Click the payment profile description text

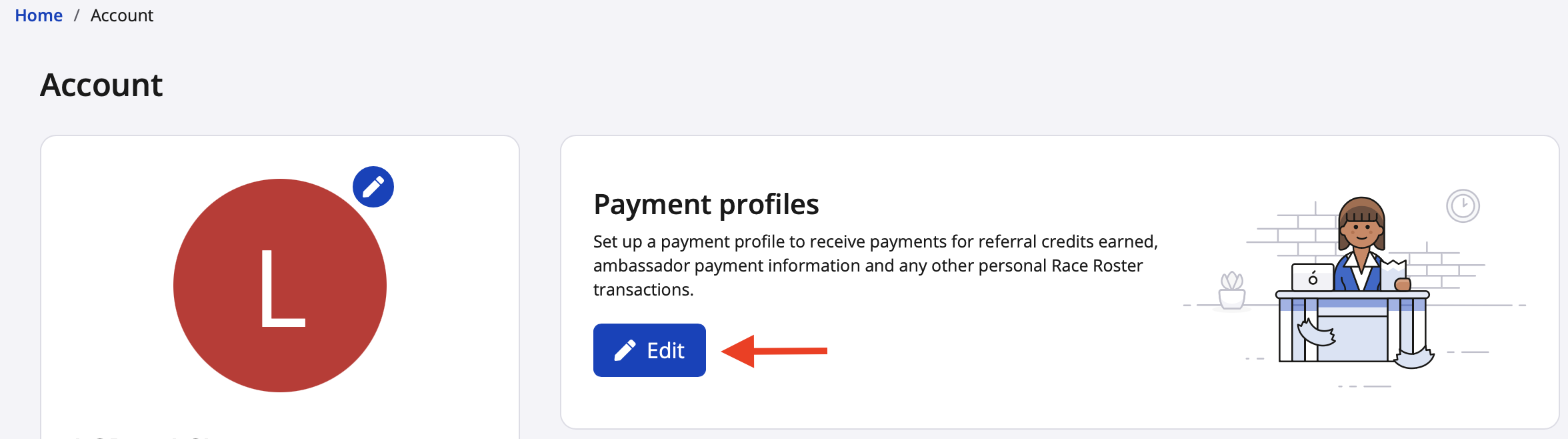point(875,266)
